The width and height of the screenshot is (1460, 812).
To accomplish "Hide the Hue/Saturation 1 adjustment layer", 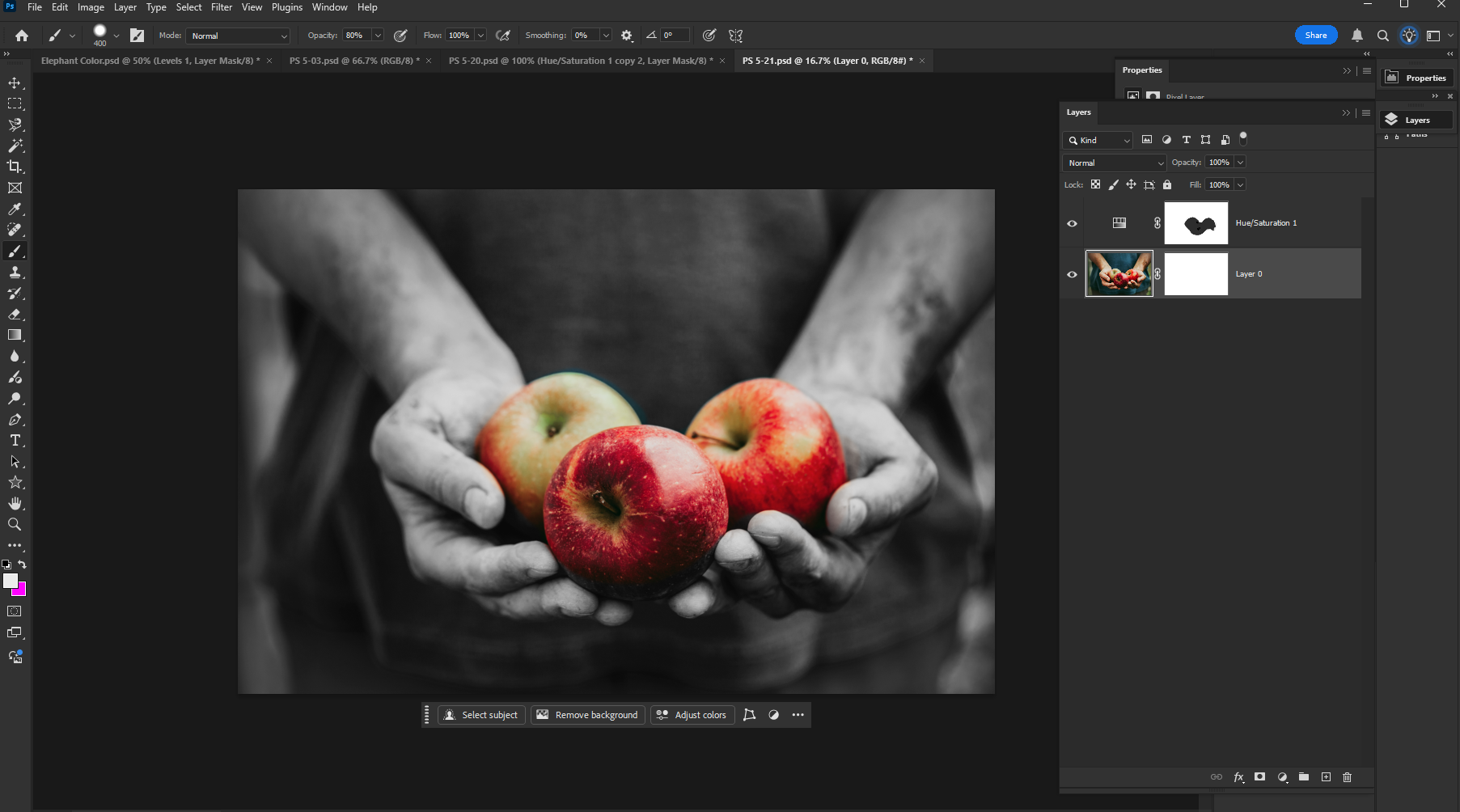I will (1072, 223).
